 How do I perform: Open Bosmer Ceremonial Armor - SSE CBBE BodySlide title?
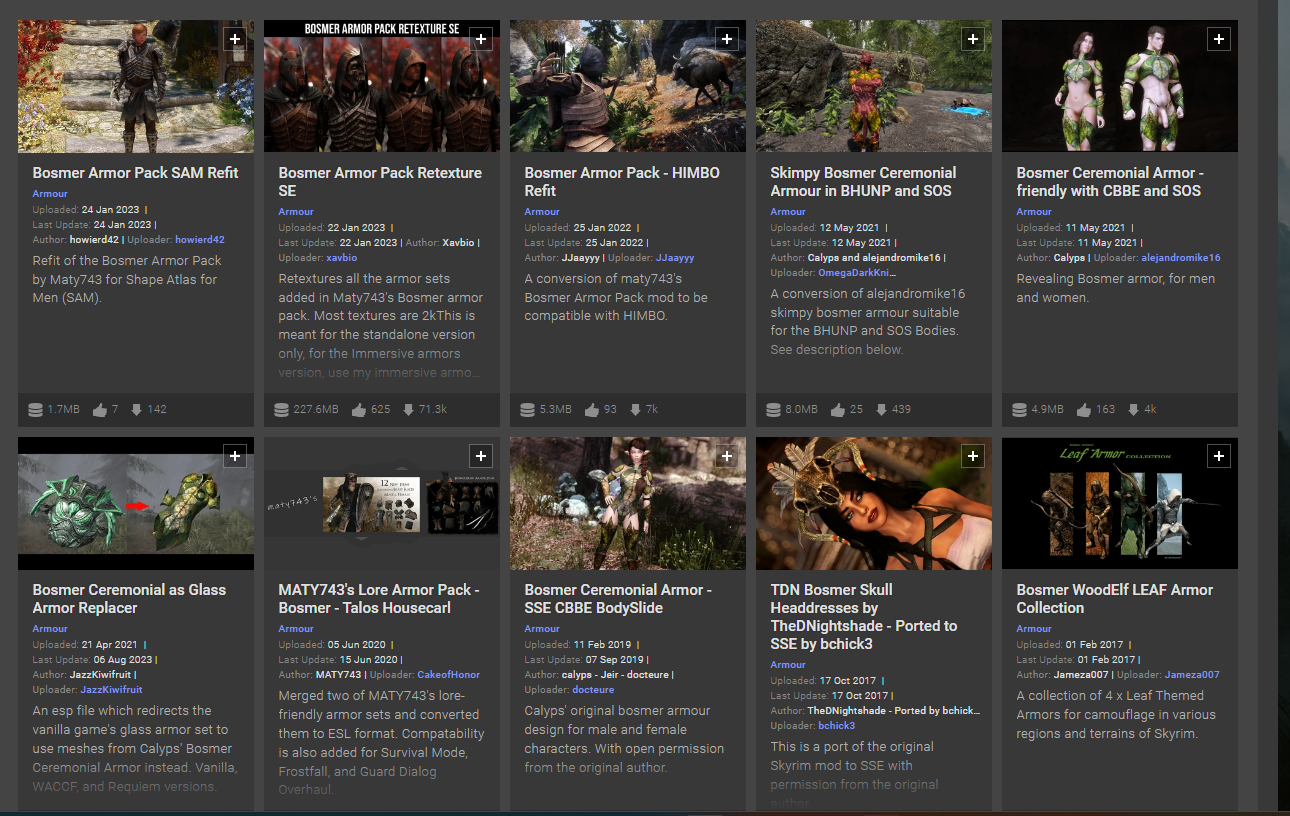click(618, 599)
